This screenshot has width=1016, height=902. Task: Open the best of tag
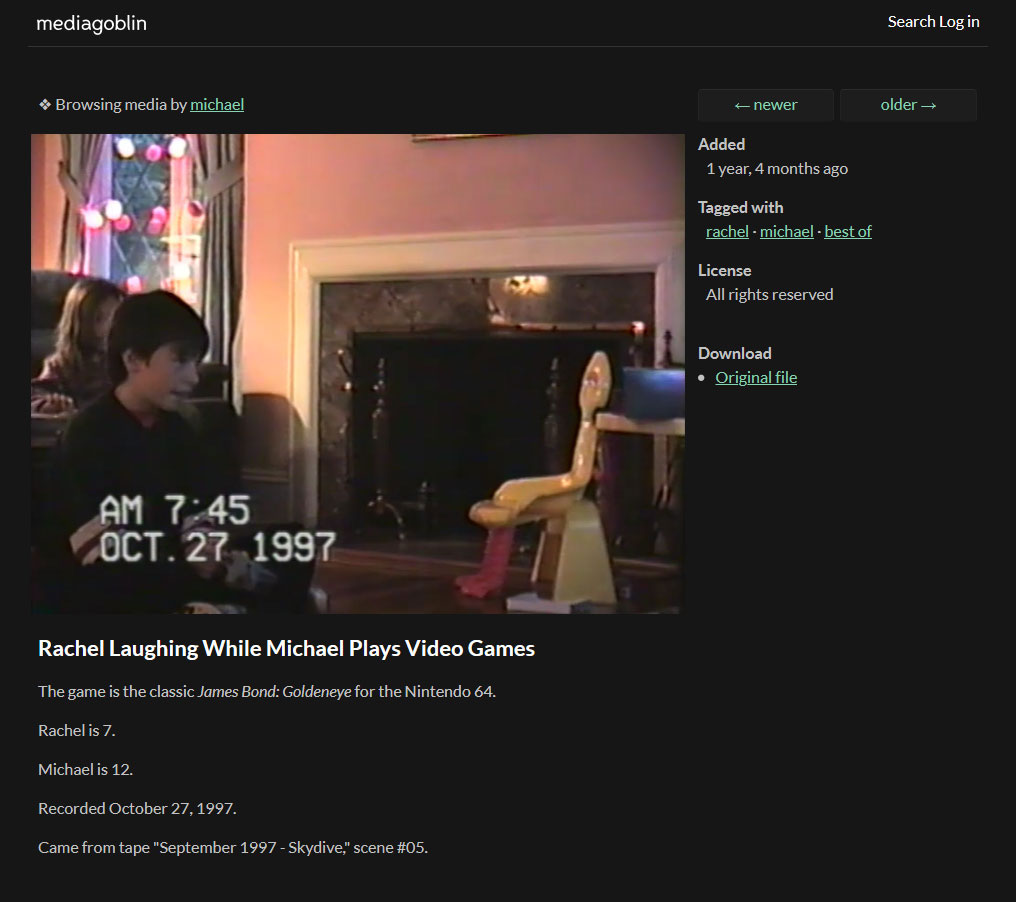847,231
